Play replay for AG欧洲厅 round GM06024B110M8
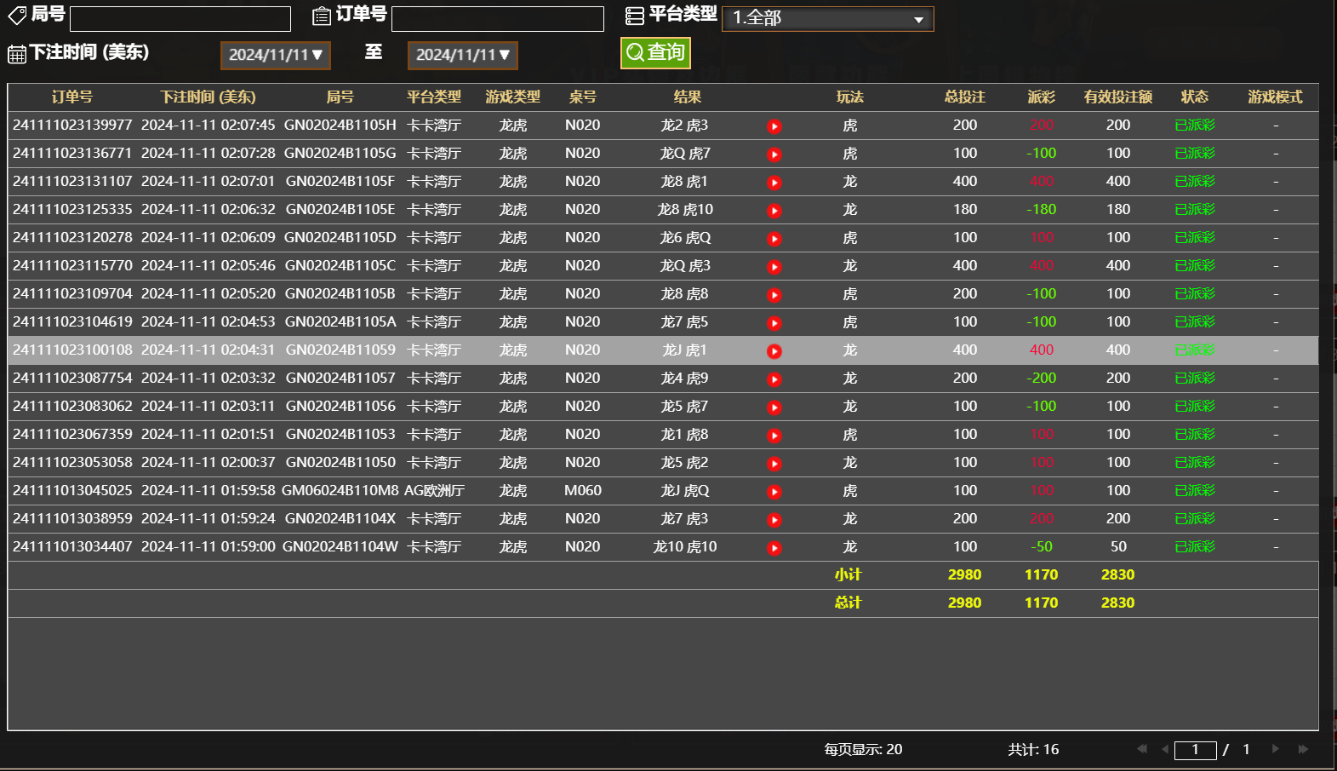 click(774, 491)
